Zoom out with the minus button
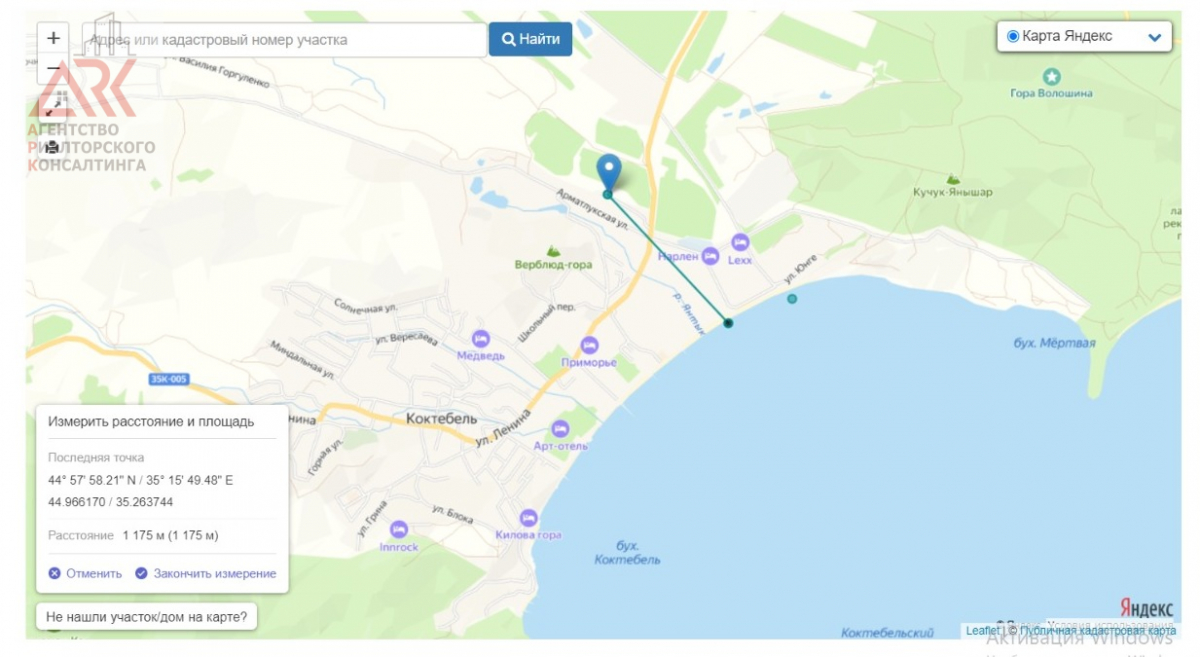 pyautogui.click(x=54, y=68)
